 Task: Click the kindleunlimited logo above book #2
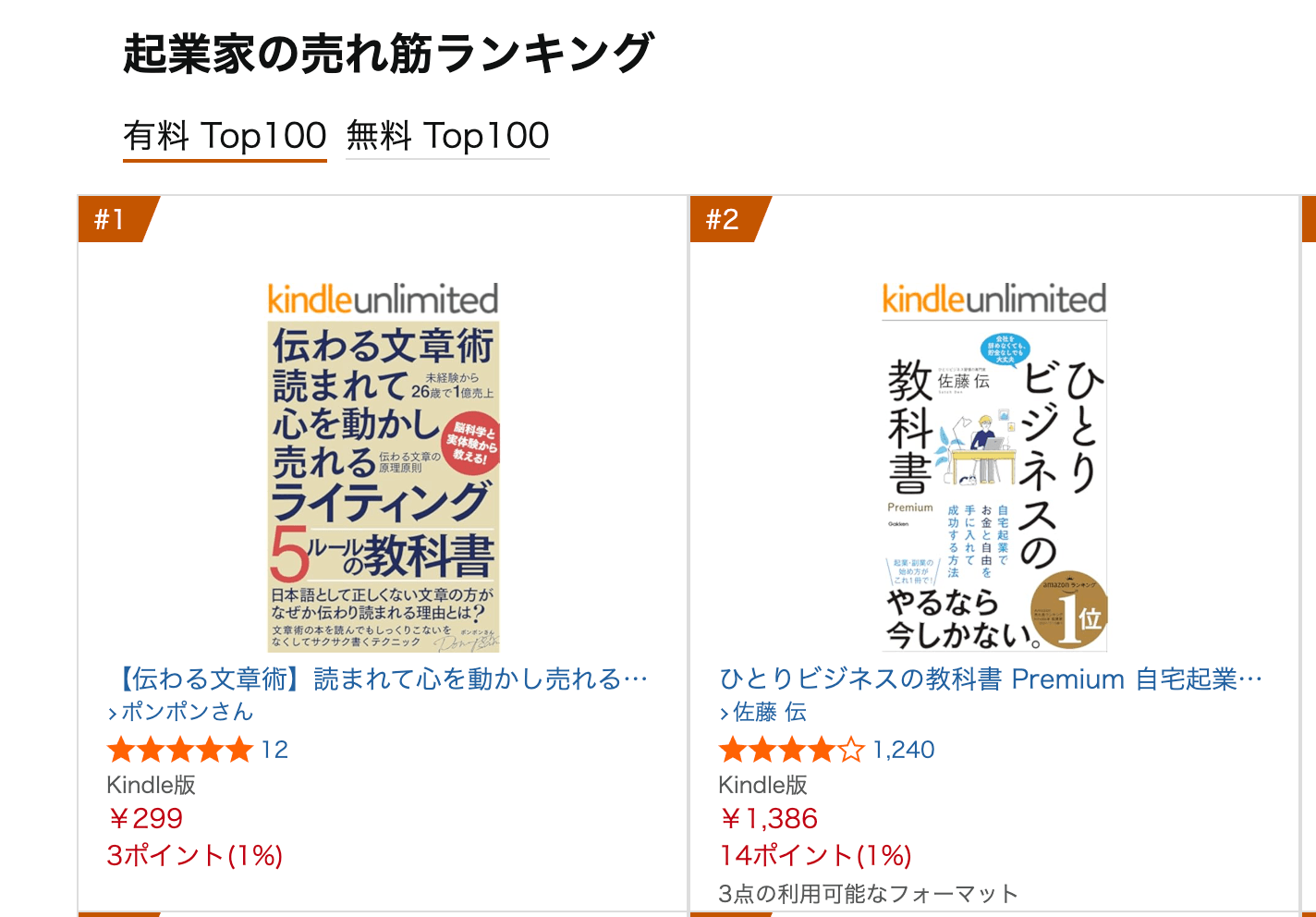pos(994,300)
